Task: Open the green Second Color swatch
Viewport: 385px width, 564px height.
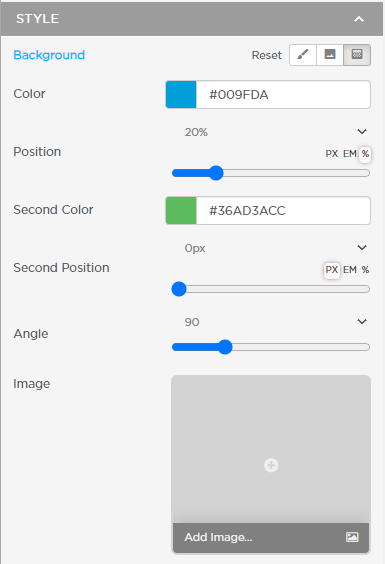Action: tap(181, 210)
